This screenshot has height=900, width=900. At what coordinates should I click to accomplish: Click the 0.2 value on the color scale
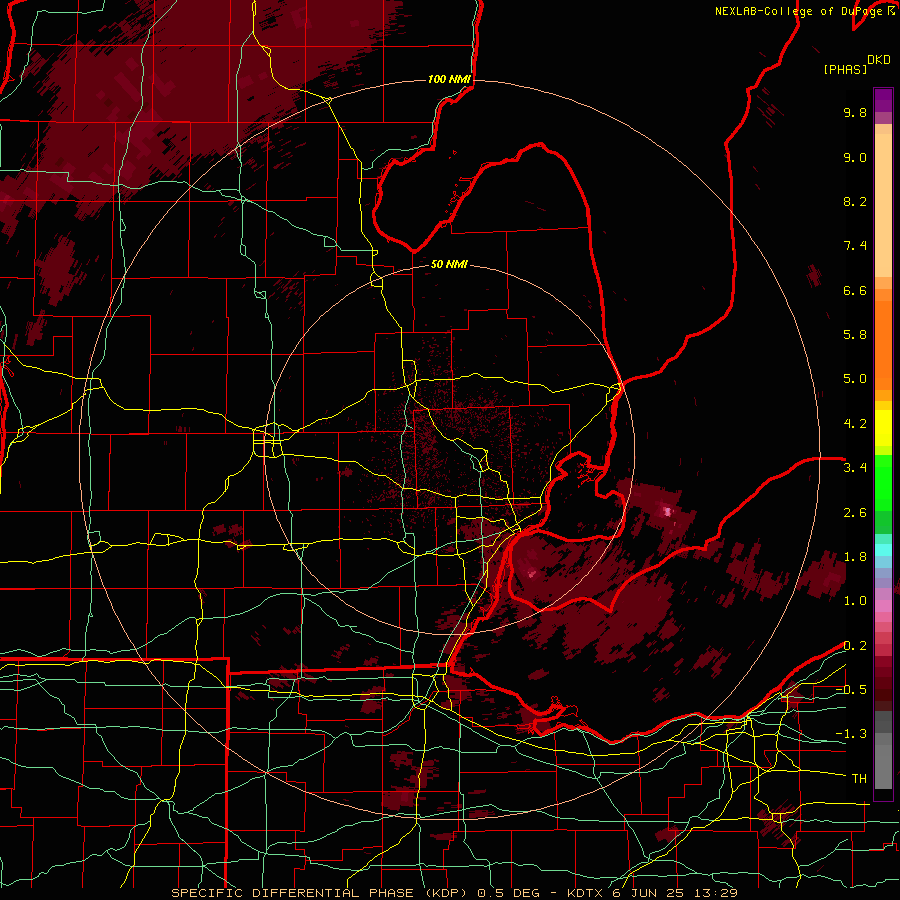tap(855, 646)
